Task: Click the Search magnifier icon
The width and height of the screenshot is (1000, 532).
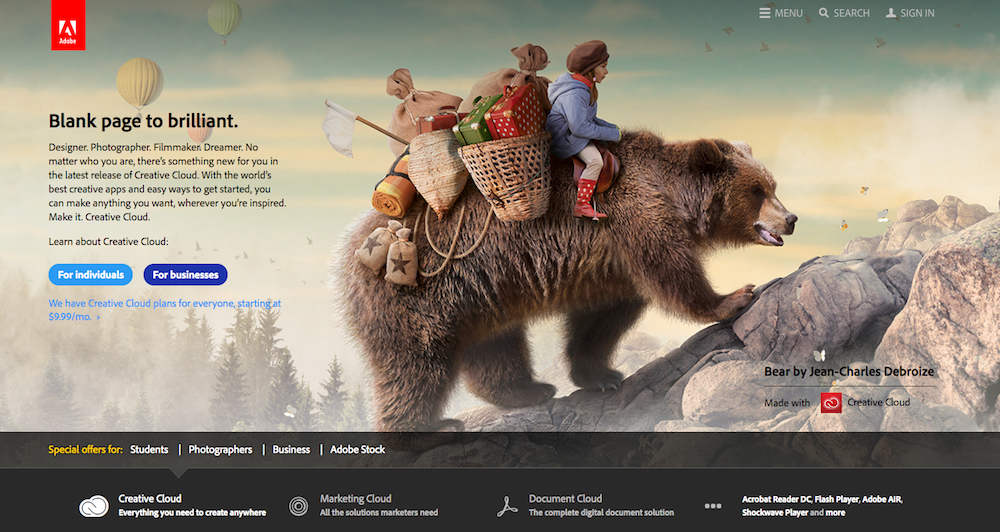Action: point(824,13)
